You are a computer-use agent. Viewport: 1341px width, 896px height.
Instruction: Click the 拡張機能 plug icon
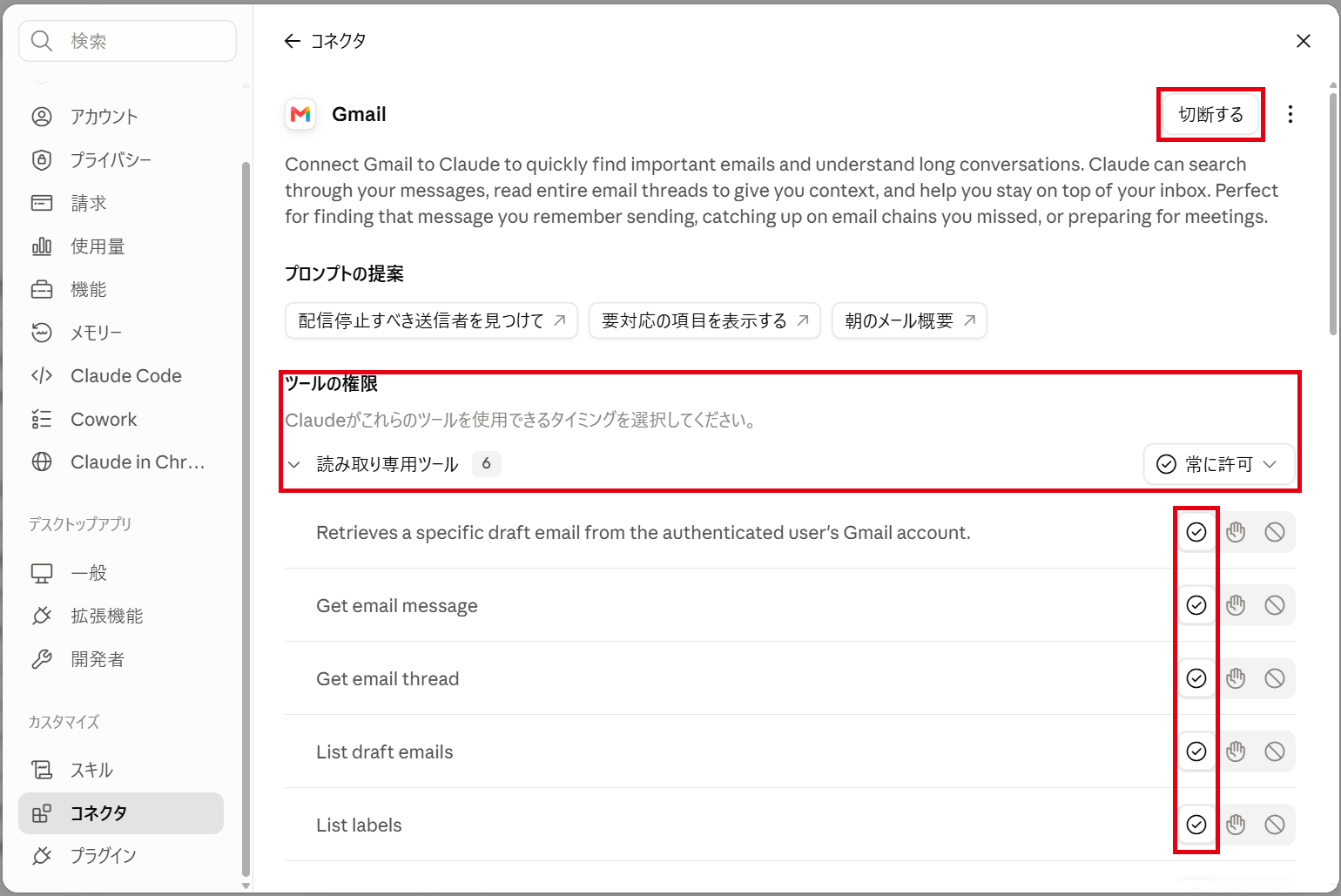click(42, 616)
